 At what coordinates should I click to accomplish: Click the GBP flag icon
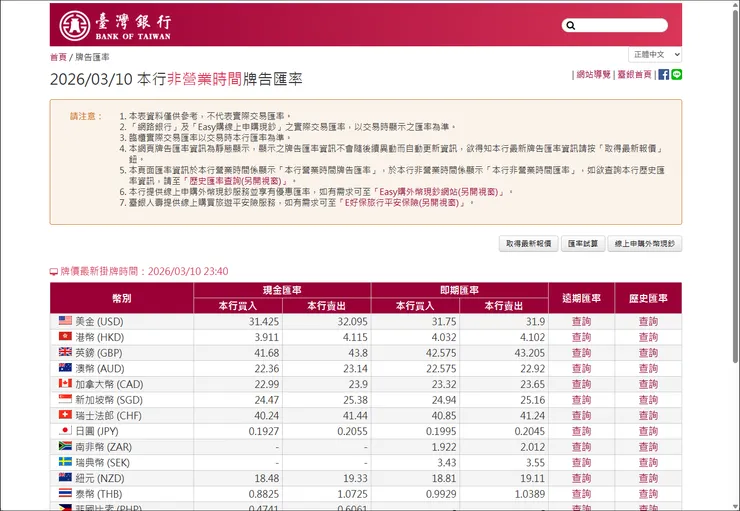(x=65, y=352)
